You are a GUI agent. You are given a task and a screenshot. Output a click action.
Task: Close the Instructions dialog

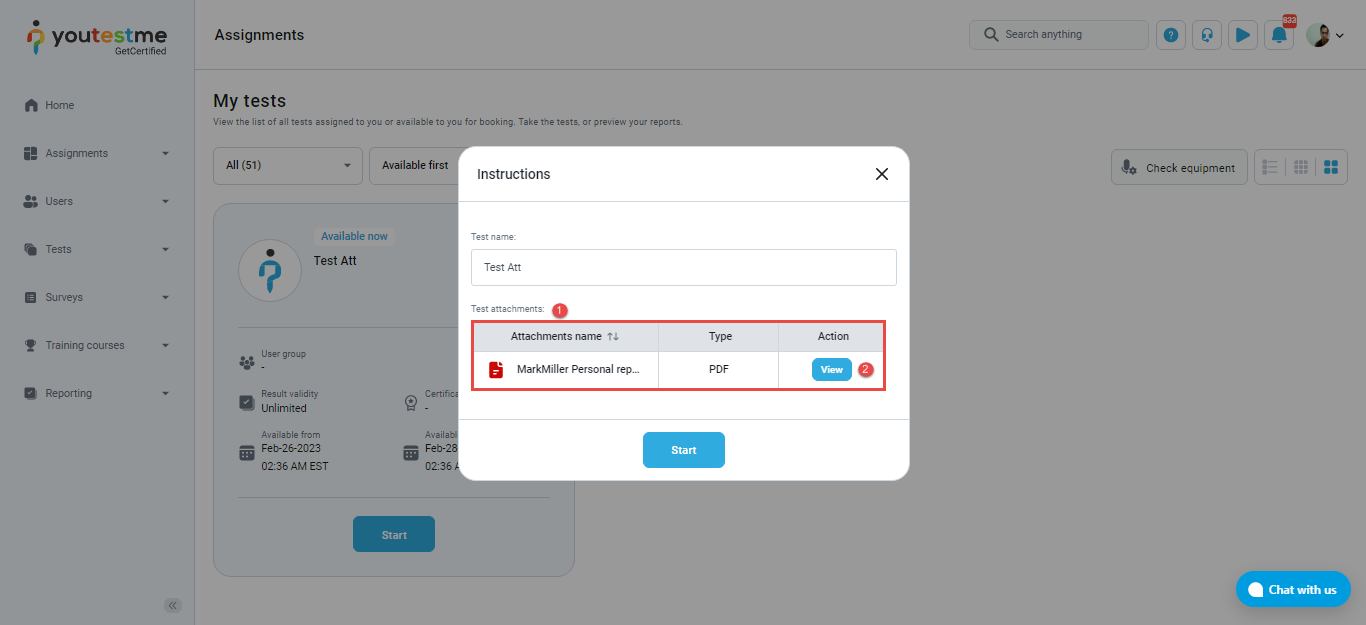point(881,174)
